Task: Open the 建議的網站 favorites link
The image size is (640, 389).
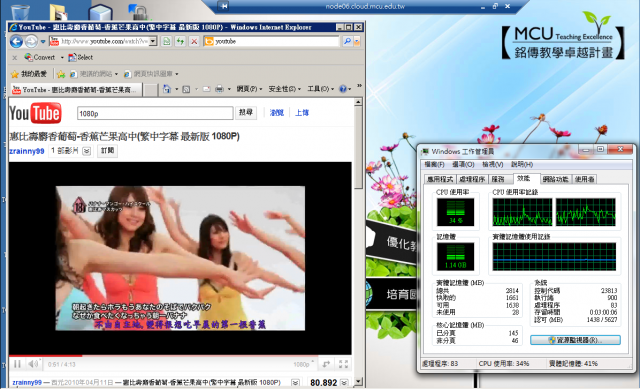Action: (x=94, y=74)
